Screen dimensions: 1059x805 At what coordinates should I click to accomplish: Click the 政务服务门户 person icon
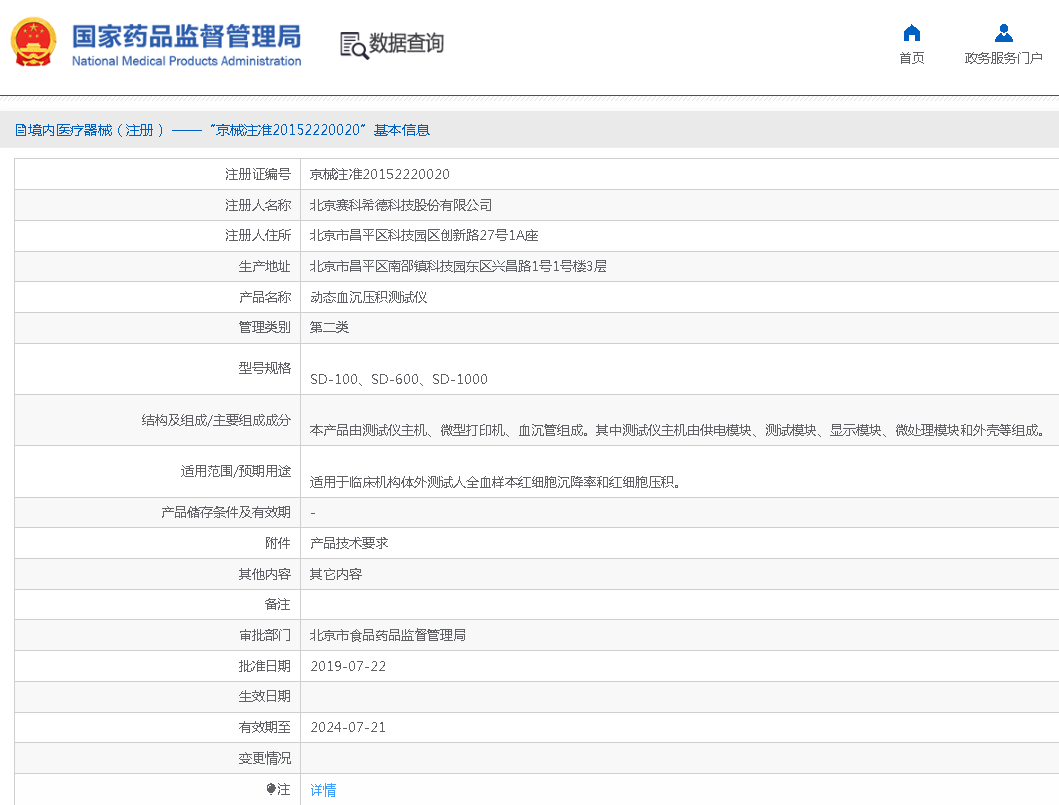[x=1003, y=33]
